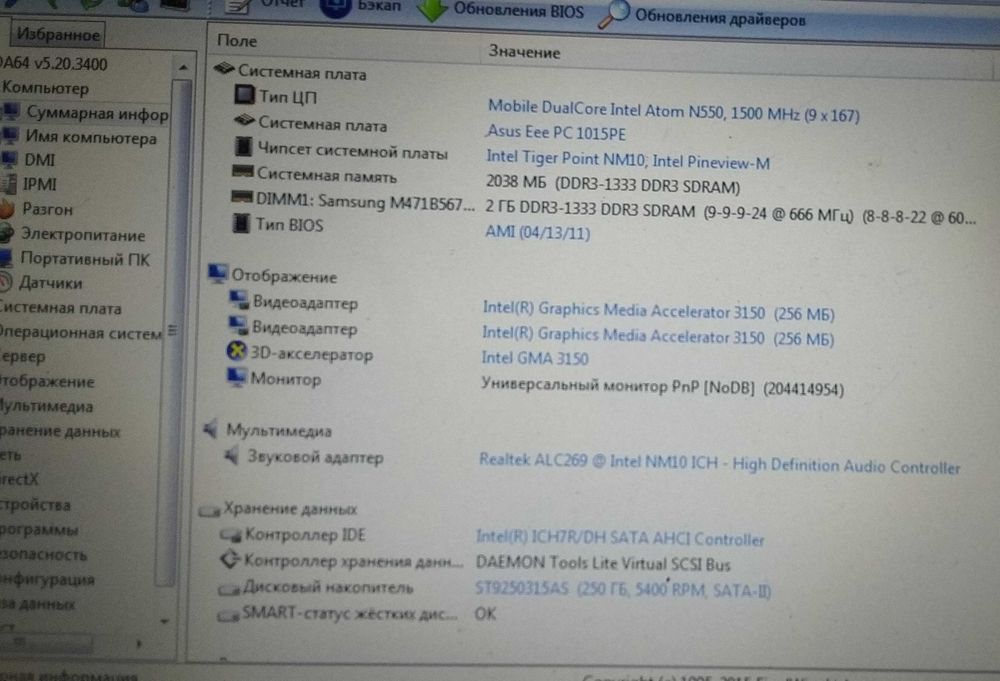Select the Универсальный монитор PnP value
1000x681 pixels.
tap(662, 386)
